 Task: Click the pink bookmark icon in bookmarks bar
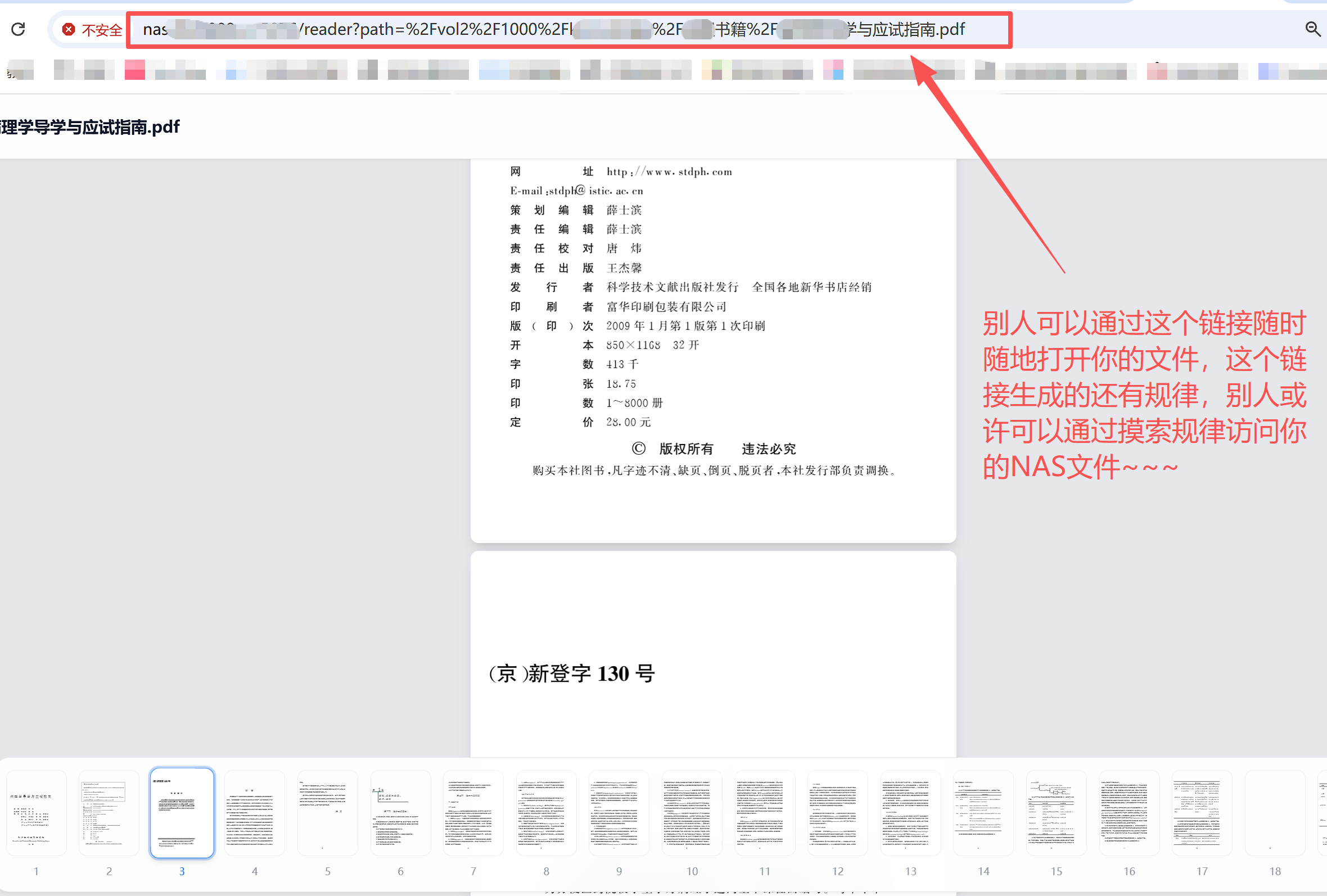click(135, 70)
